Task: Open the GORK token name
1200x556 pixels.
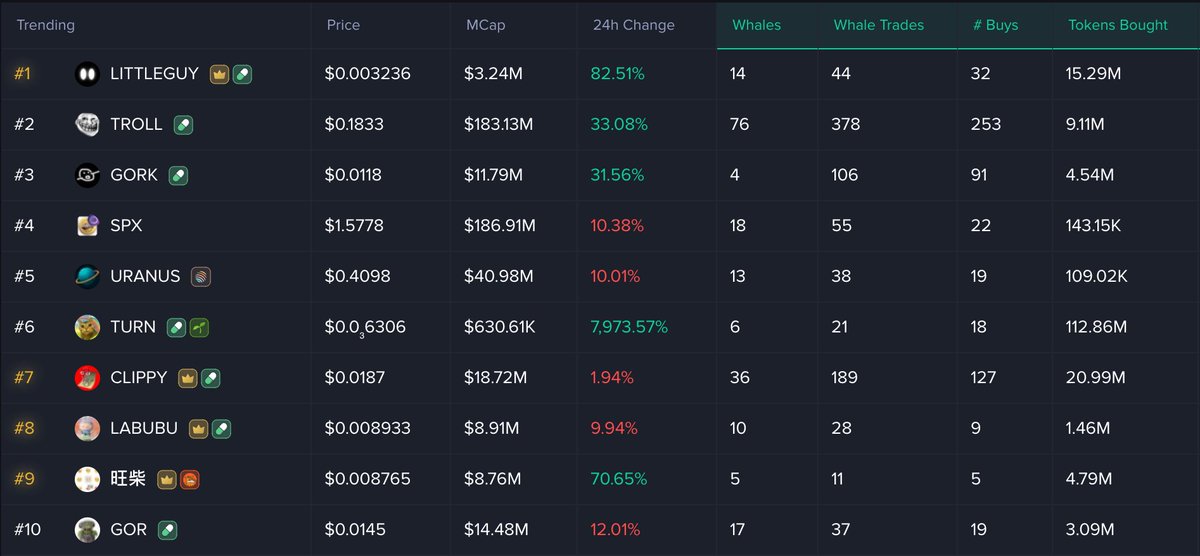Action: (134, 175)
